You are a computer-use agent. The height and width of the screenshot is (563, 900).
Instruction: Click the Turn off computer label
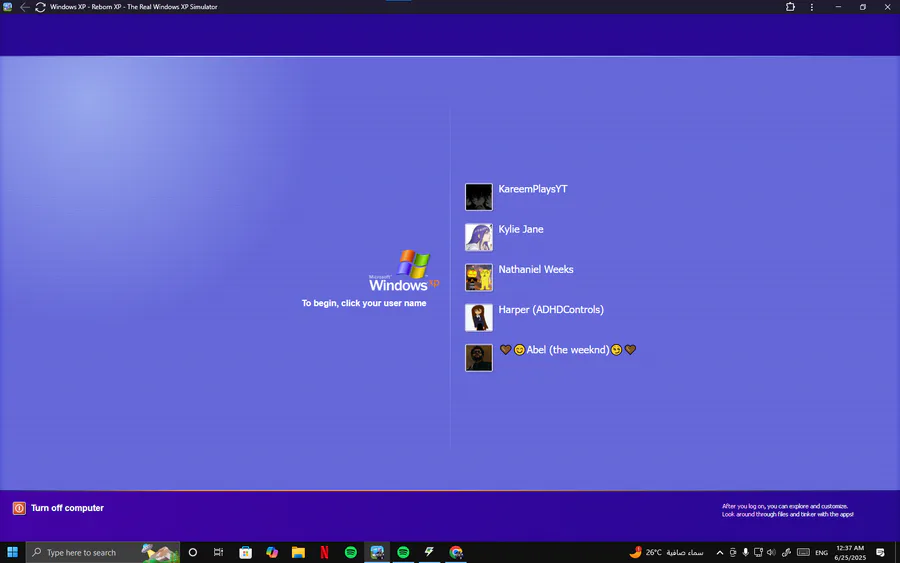(x=67, y=508)
